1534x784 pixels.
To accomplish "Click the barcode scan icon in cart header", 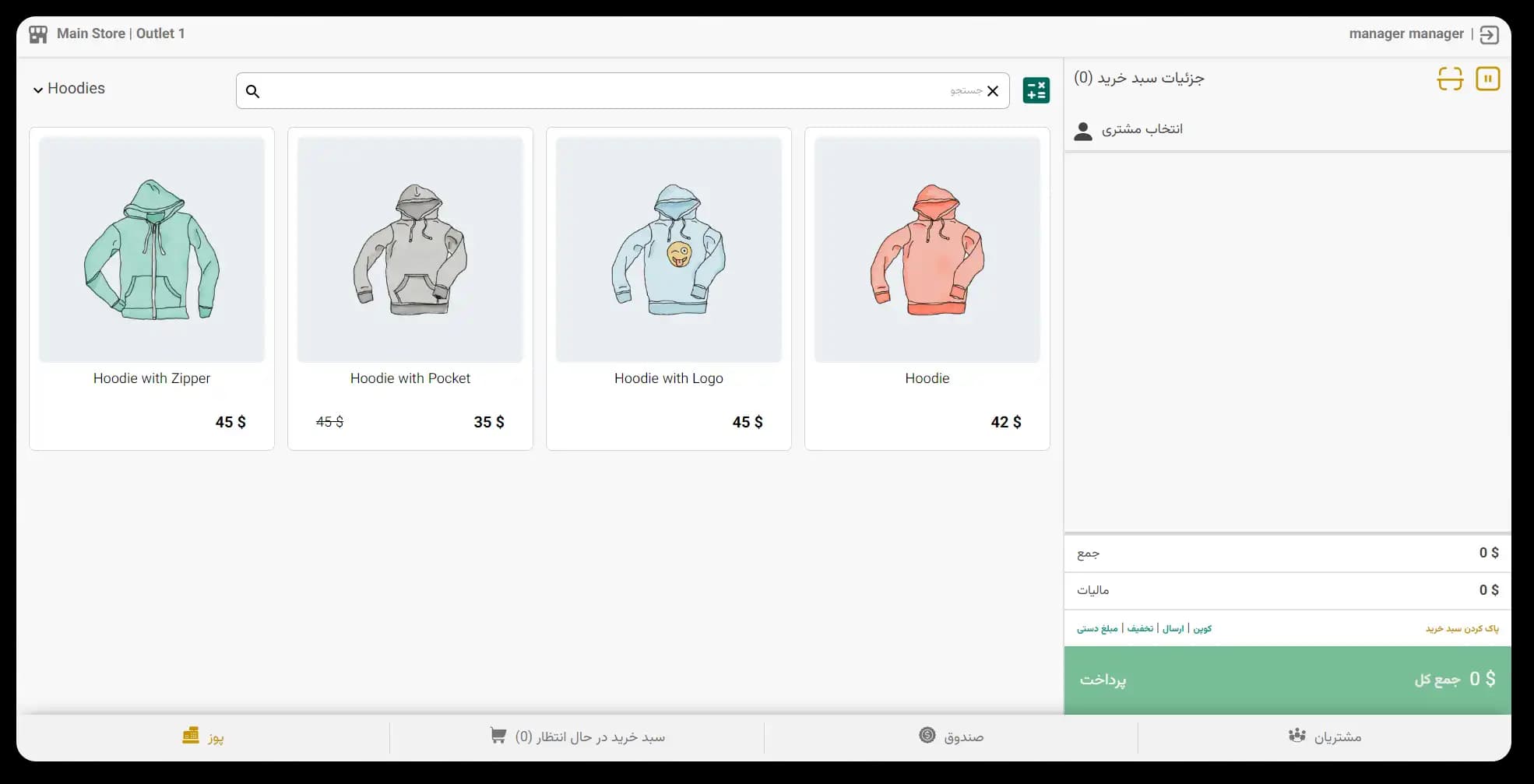I will click(1450, 79).
